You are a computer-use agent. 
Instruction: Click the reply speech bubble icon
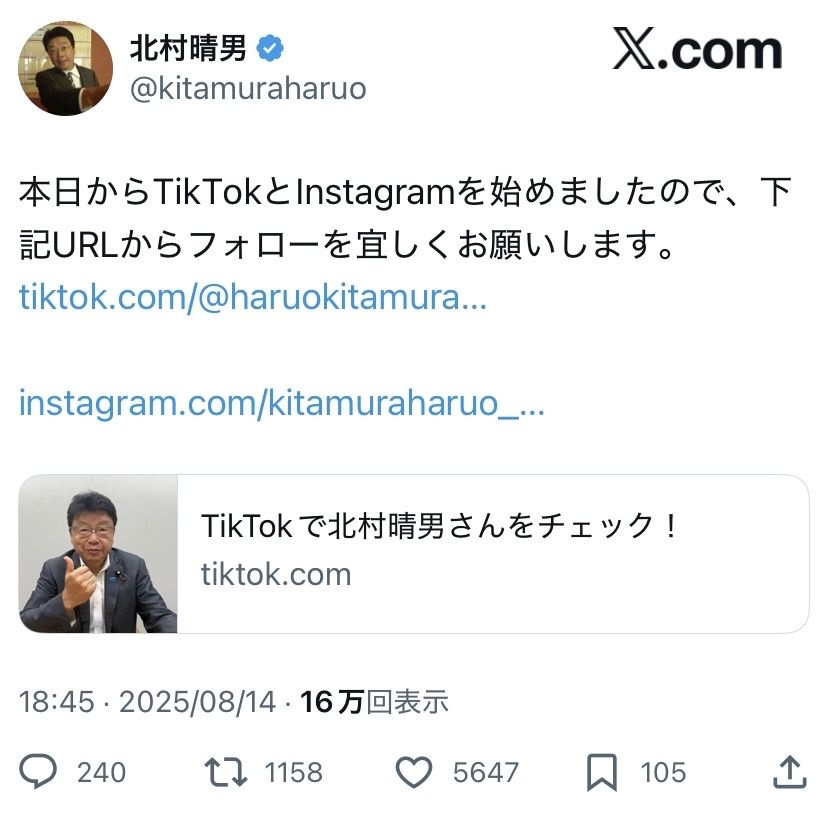click(x=40, y=771)
